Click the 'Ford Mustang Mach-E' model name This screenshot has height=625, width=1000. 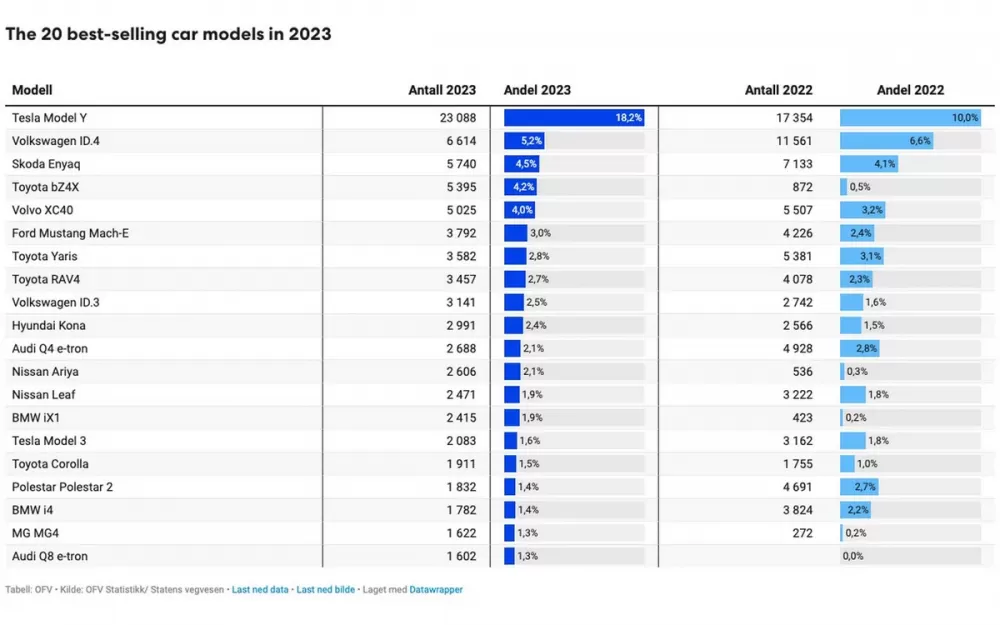[70, 233]
